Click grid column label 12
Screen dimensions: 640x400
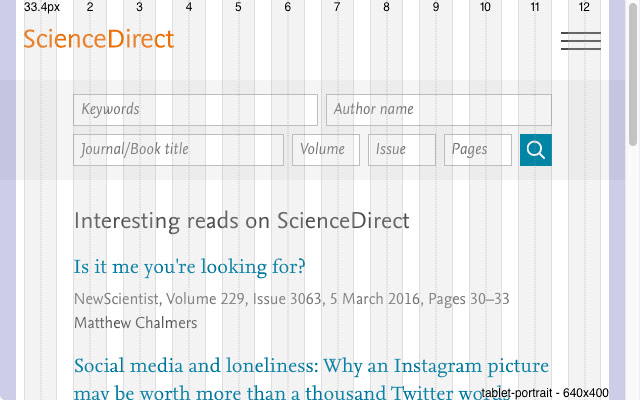click(x=584, y=7)
